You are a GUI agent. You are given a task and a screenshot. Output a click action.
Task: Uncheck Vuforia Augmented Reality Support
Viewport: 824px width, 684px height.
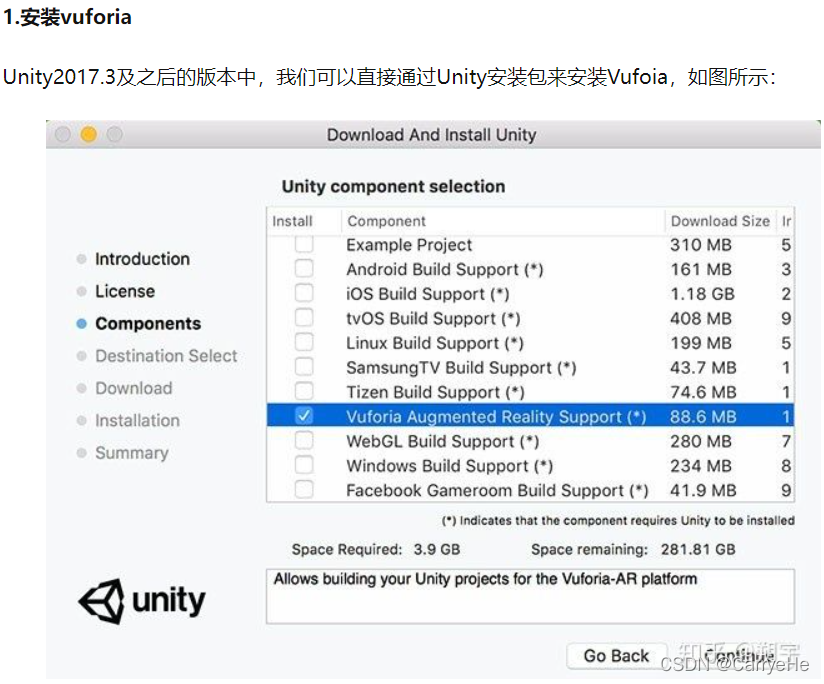[304, 416]
